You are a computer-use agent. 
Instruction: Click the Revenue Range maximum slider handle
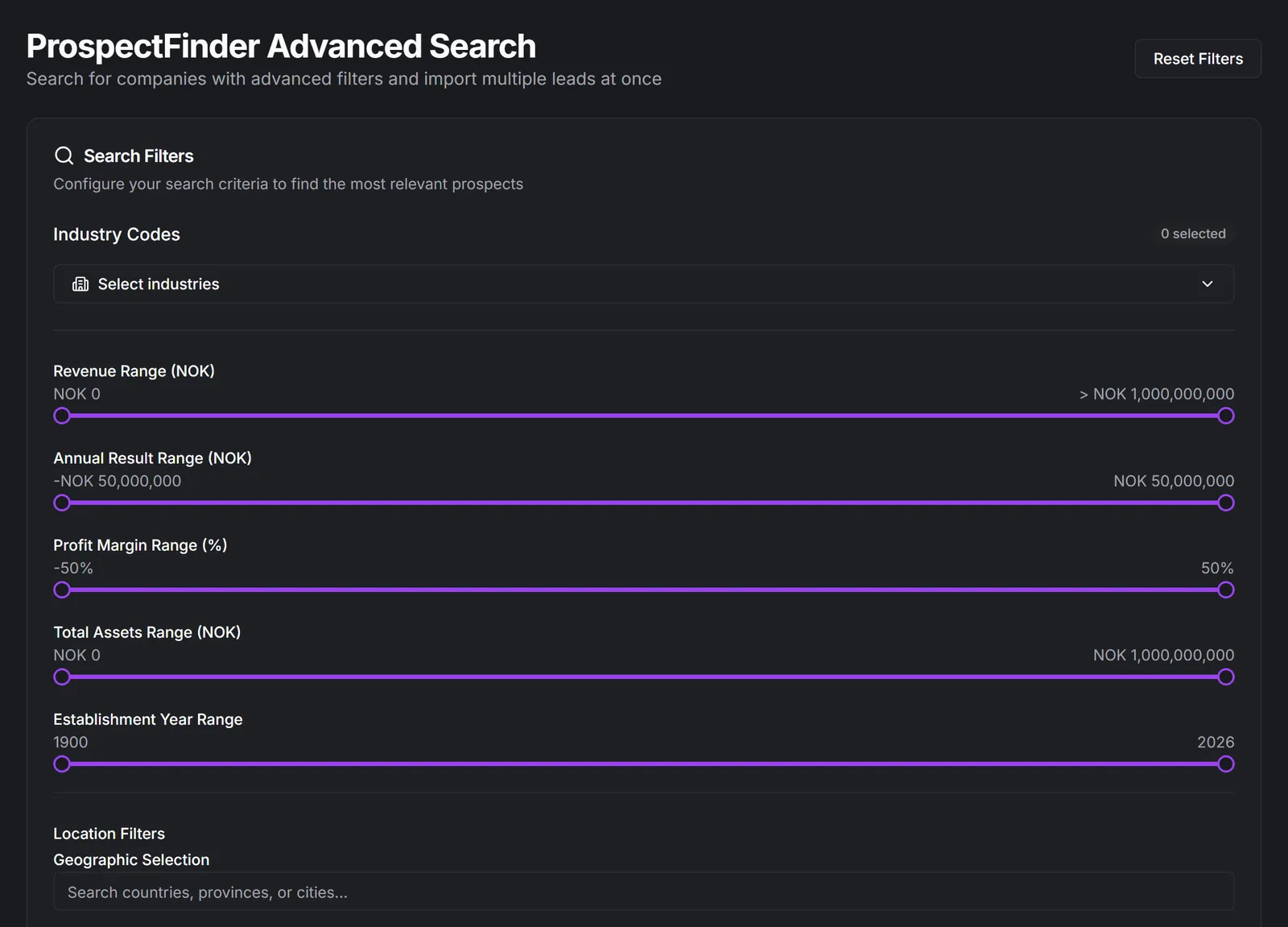(1225, 416)
